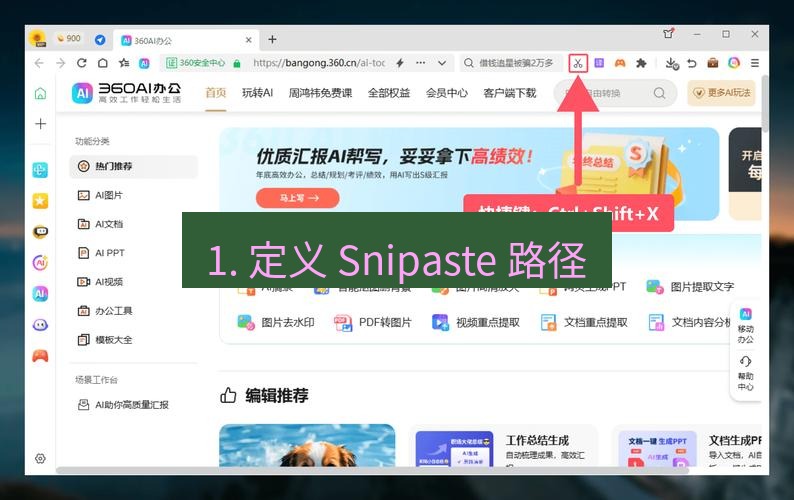Click the three-dots icon in address bar
794x500 pixels.
pos(420,63)
